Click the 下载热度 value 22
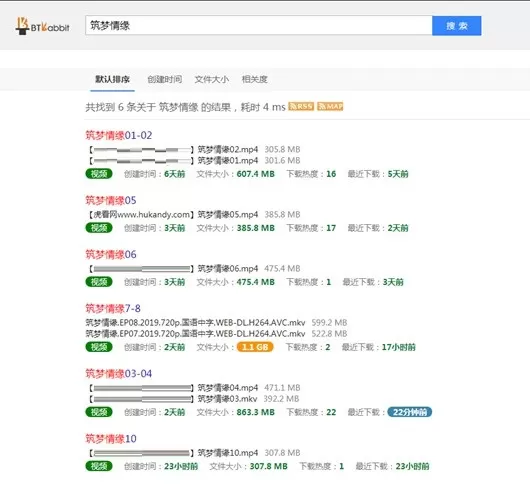This screenshot has height=492, width=530. 331,413
